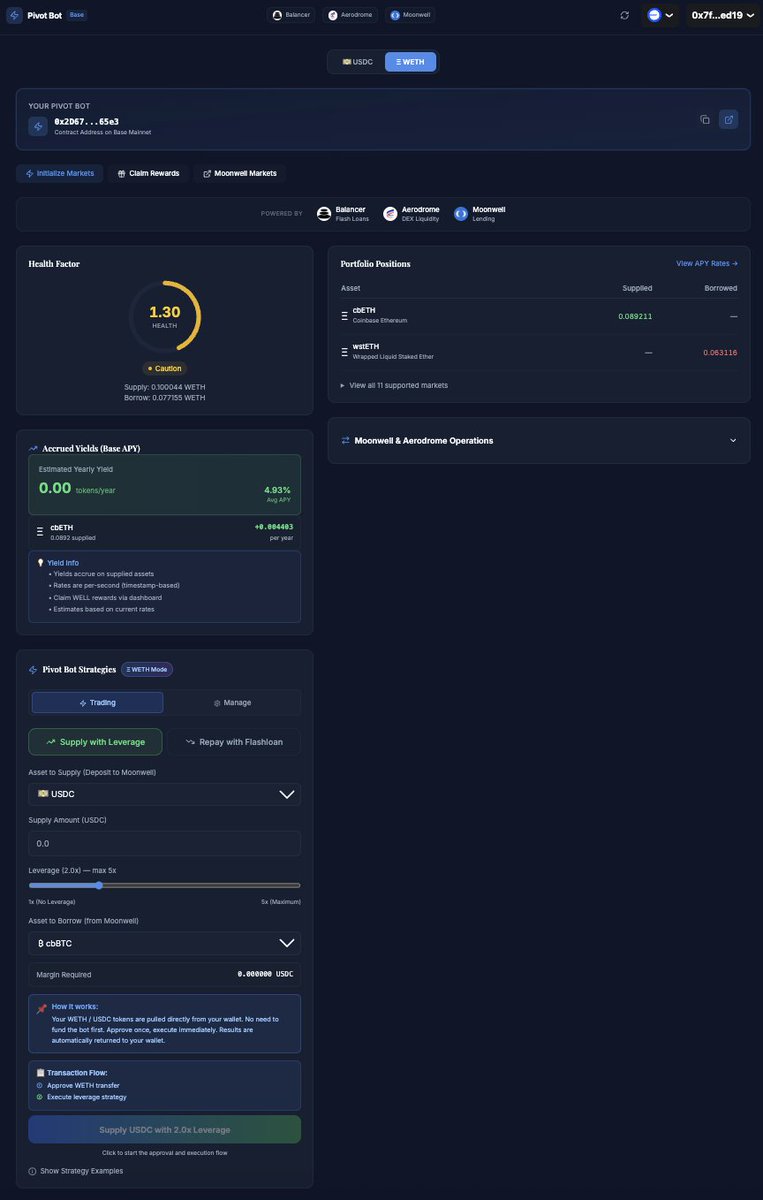
Task: Expand Show Strategy Examples
Action: [x=76, y=1171]
